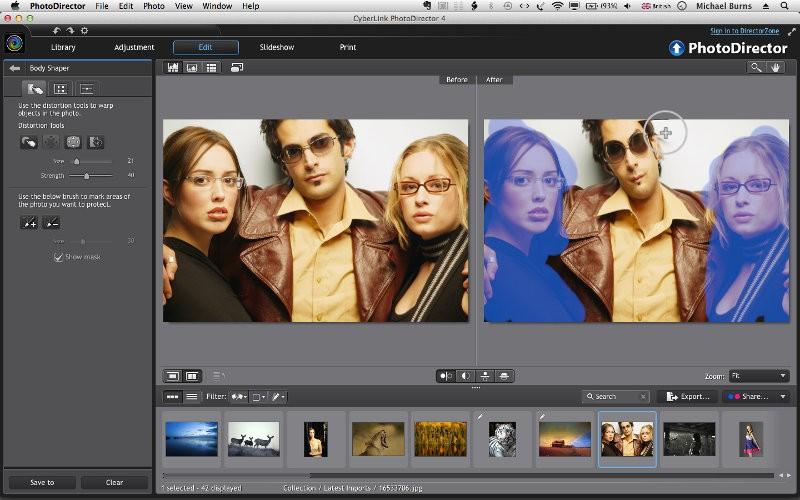Uncheck the Show mask checkbox

pyautogui.click(x=58, y=257)
